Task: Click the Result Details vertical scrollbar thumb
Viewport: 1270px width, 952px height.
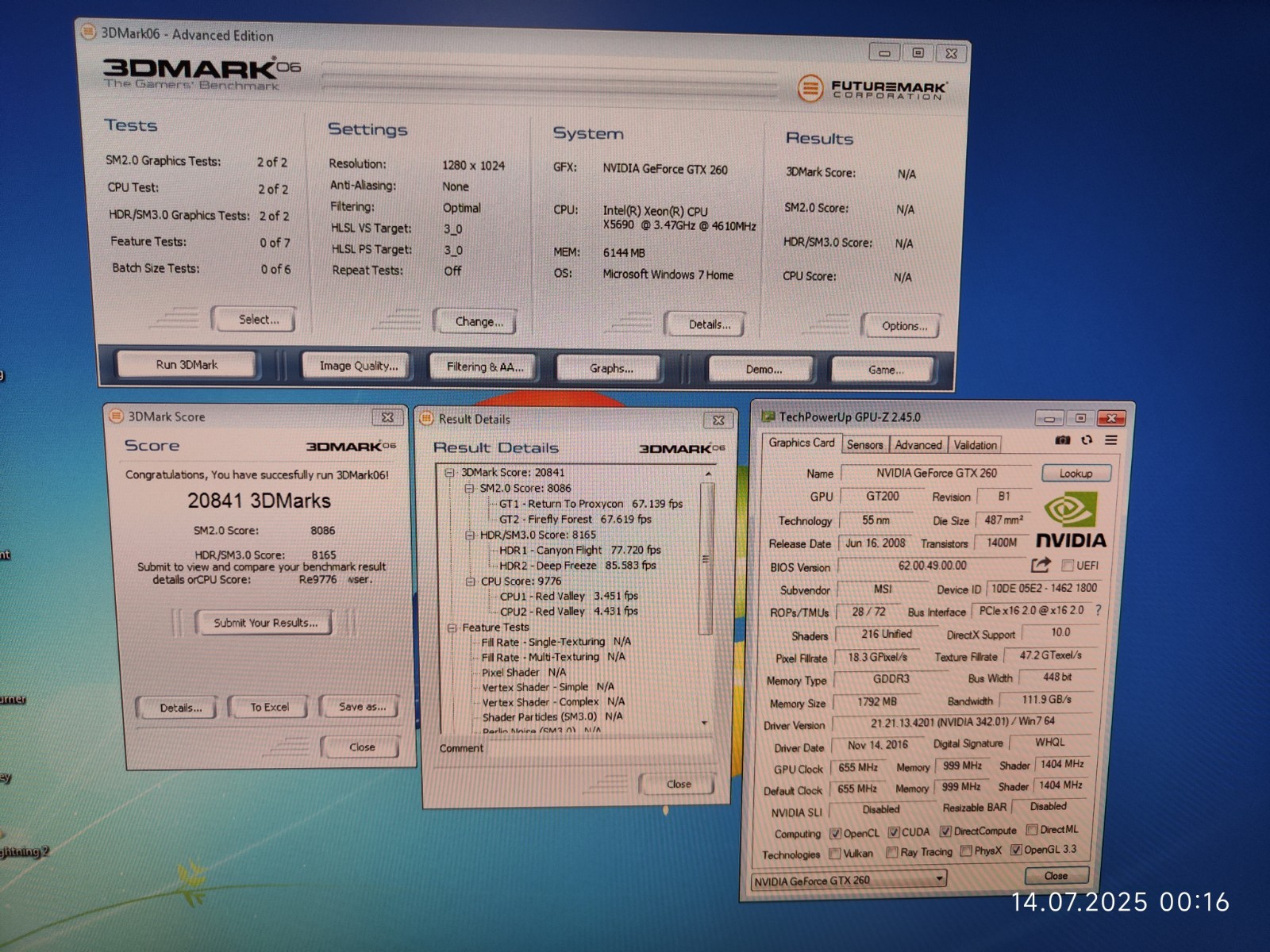Action: click(x=706, y=559)
